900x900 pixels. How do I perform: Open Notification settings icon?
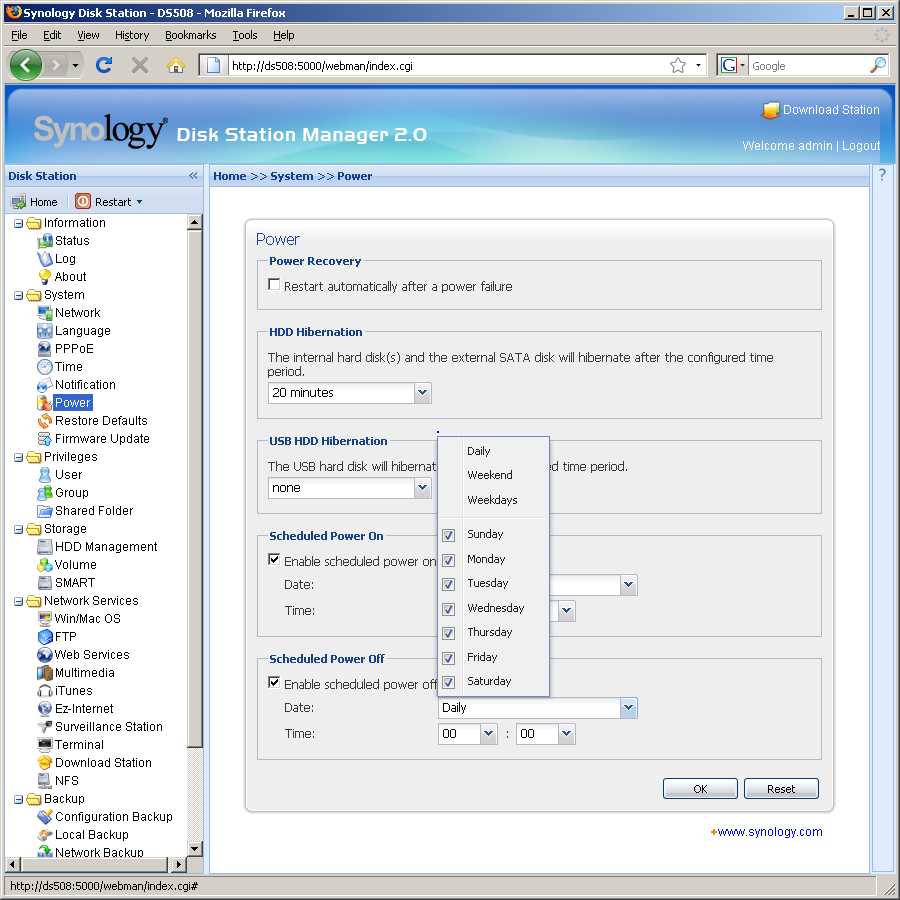point(45,385)
